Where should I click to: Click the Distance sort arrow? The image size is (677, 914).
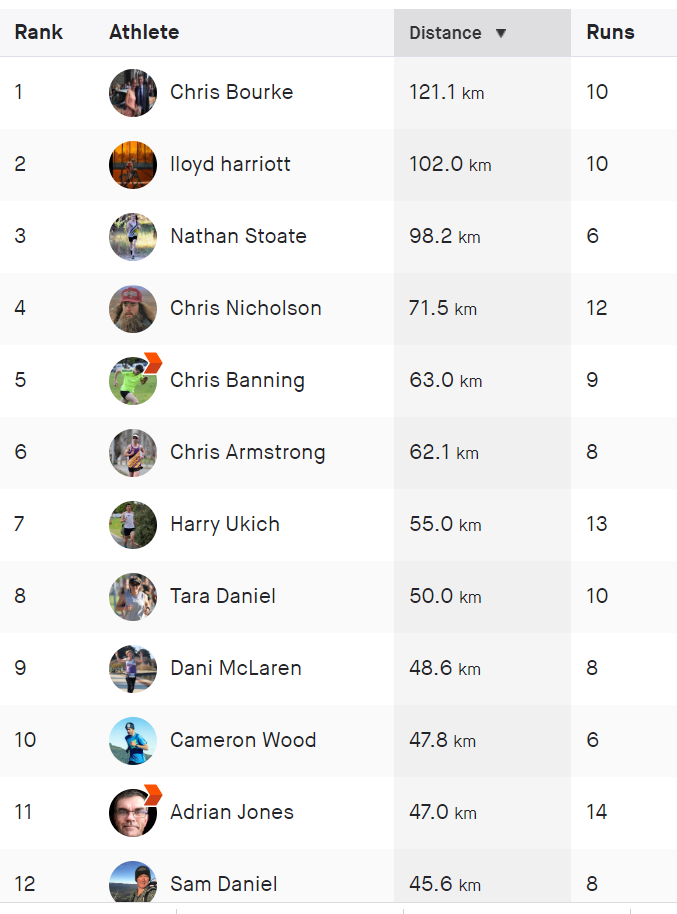click(500, 33)
